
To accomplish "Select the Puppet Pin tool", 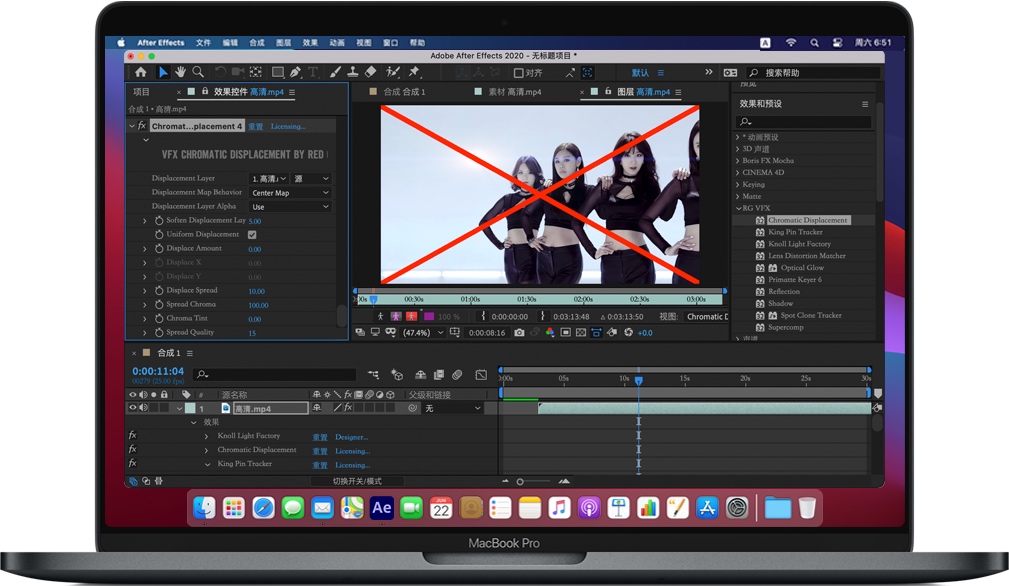I will (x=414, y=71).
